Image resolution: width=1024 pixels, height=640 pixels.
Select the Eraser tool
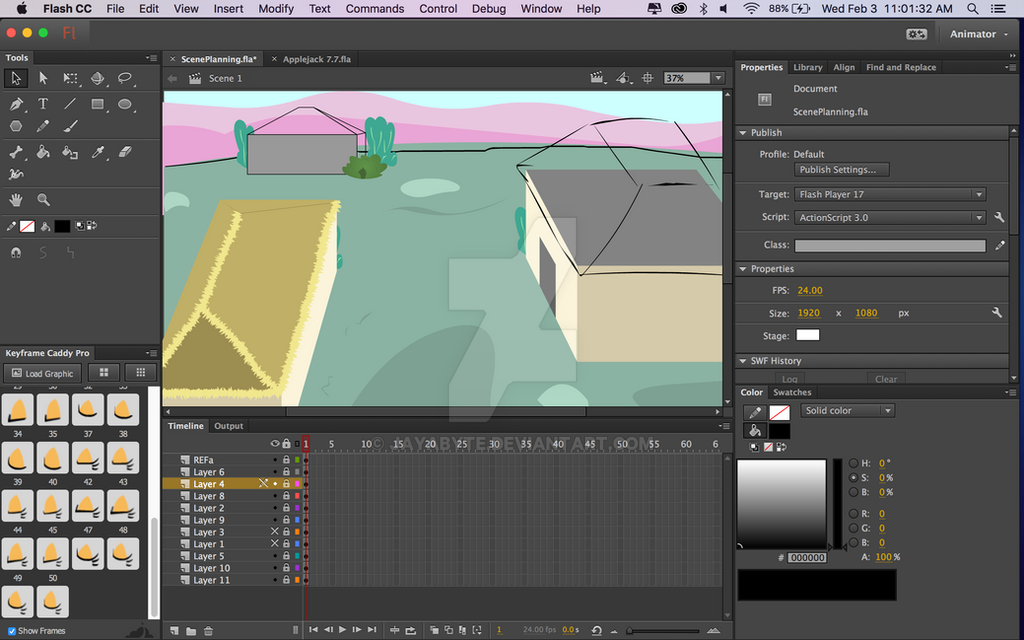(125, 152)
